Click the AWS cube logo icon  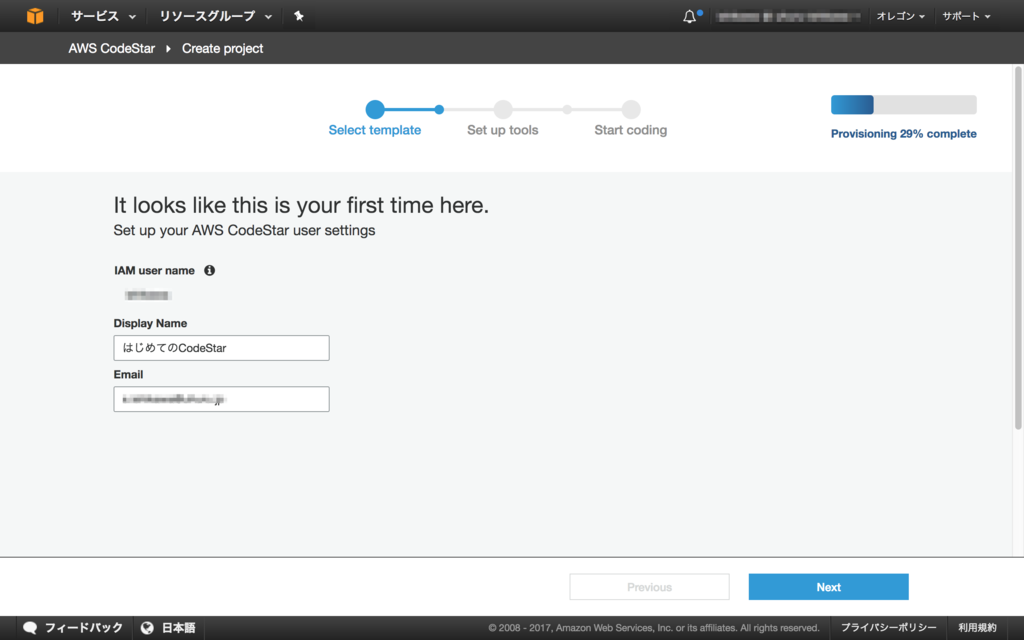point(35,16)
